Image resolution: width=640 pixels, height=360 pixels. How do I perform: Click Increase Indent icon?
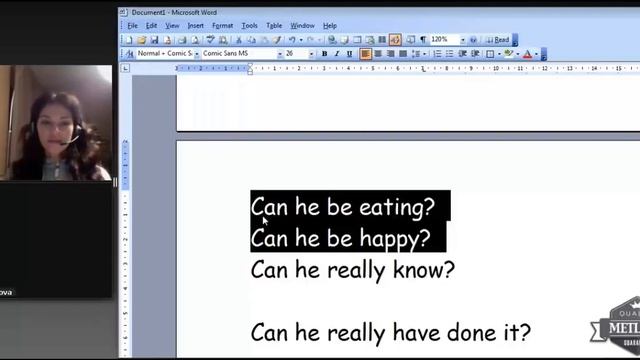[x=475, y=54]
